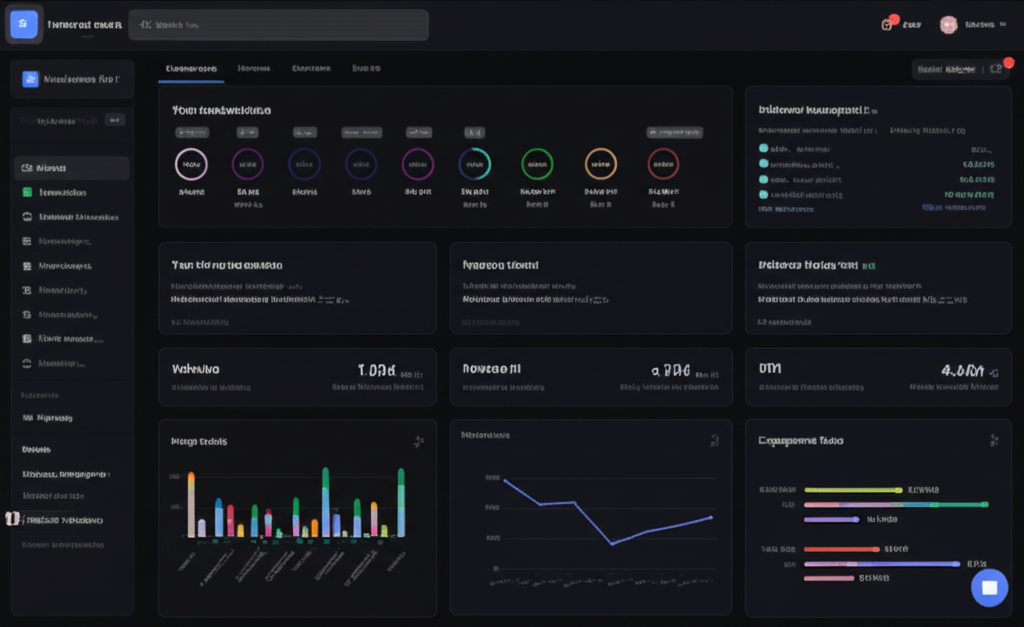Focus the search field in the top bar
This screenshot has height=627, width=1024.
[x=278, y=25]
